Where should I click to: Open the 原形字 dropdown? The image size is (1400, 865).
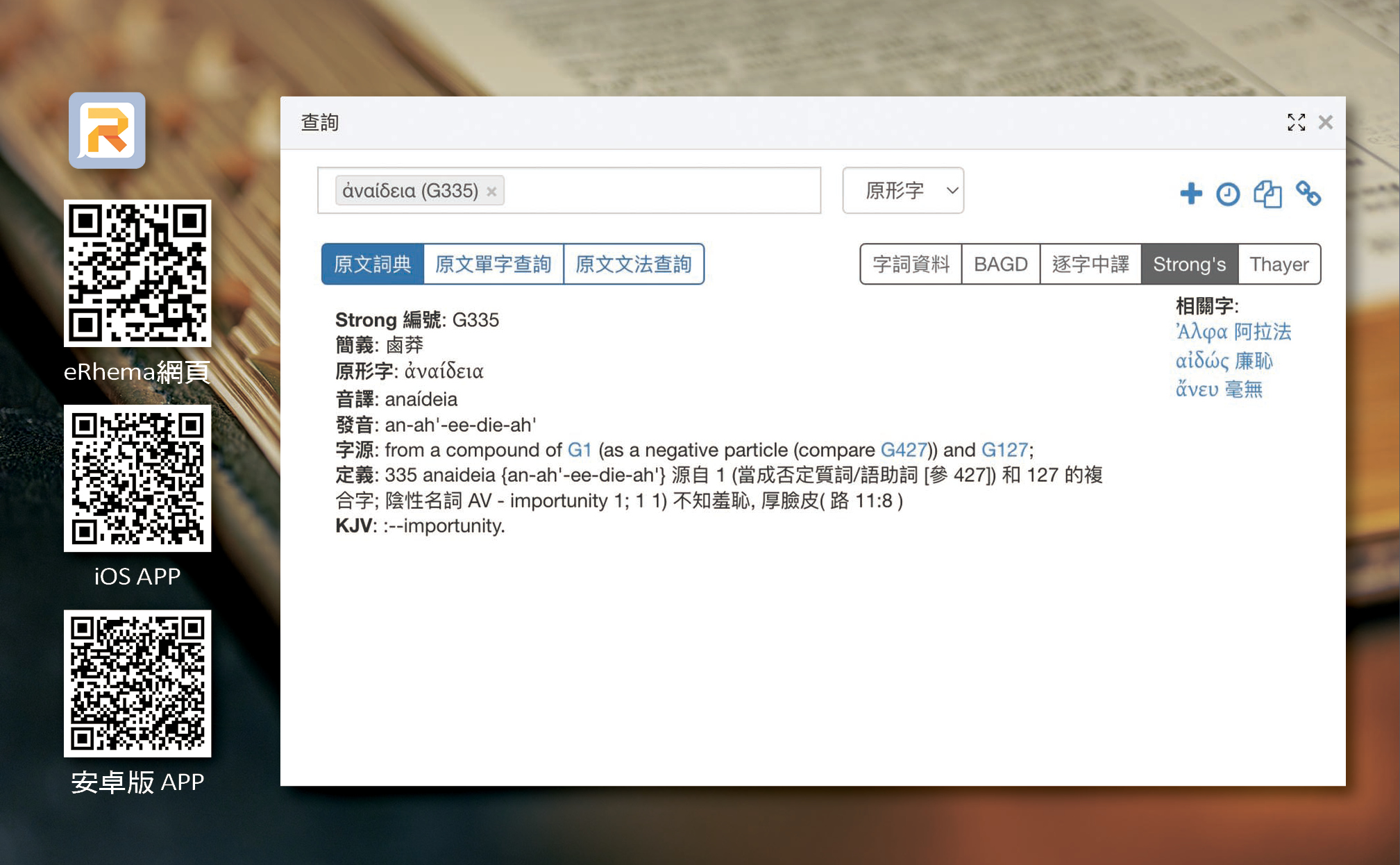coord(902,190)
